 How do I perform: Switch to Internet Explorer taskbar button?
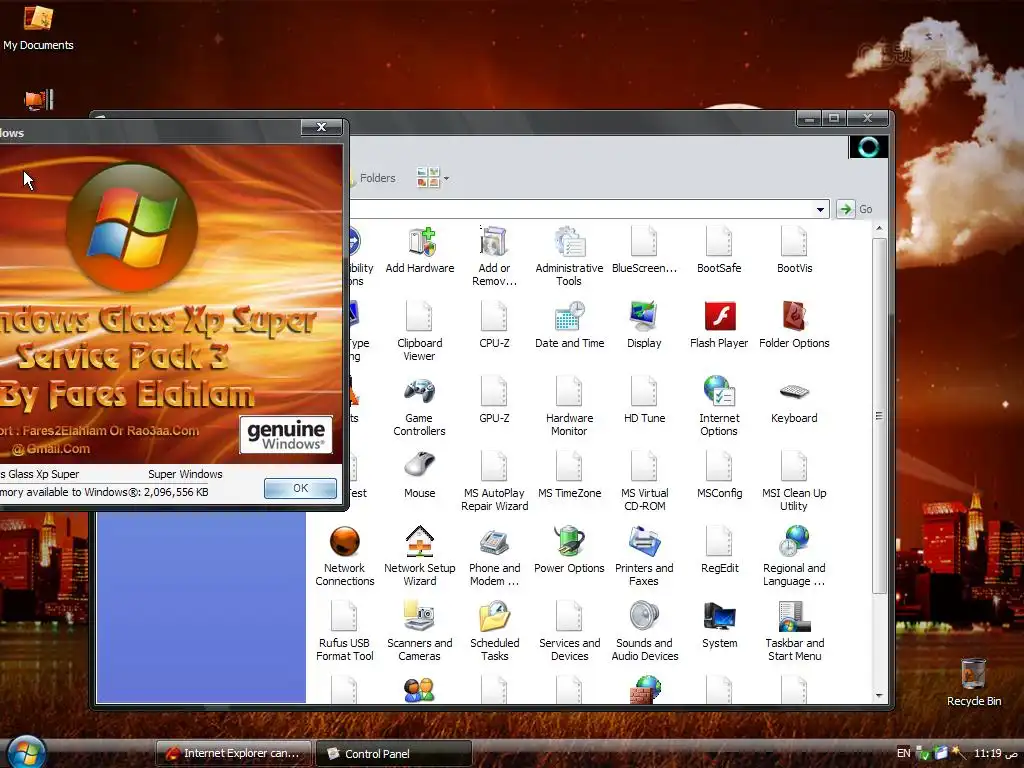[x=234, y=753]
